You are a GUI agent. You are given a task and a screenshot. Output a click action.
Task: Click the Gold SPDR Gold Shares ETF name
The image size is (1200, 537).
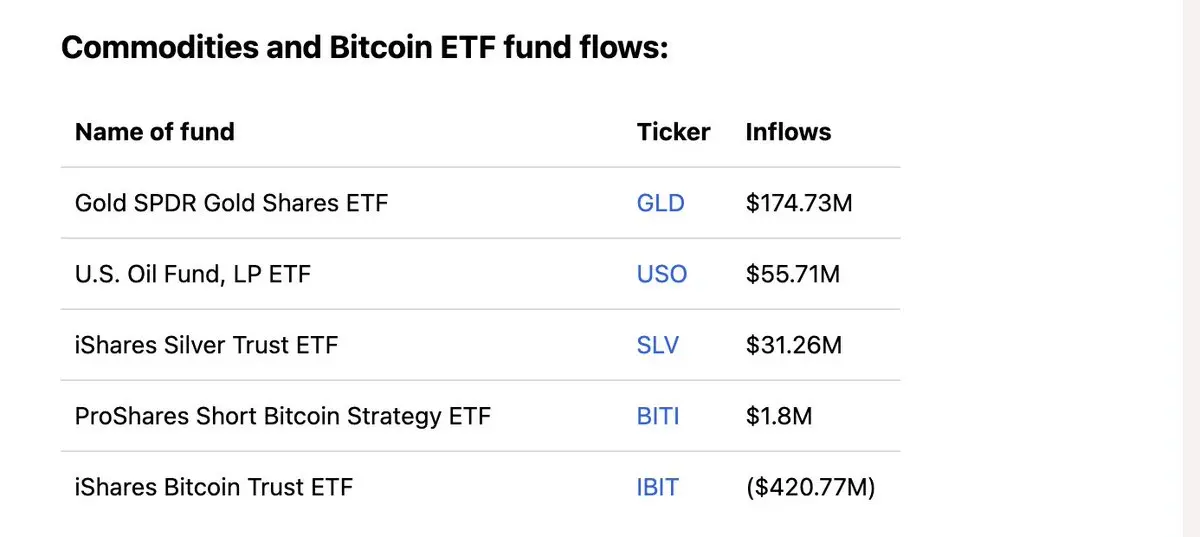[x=231, y=204]
